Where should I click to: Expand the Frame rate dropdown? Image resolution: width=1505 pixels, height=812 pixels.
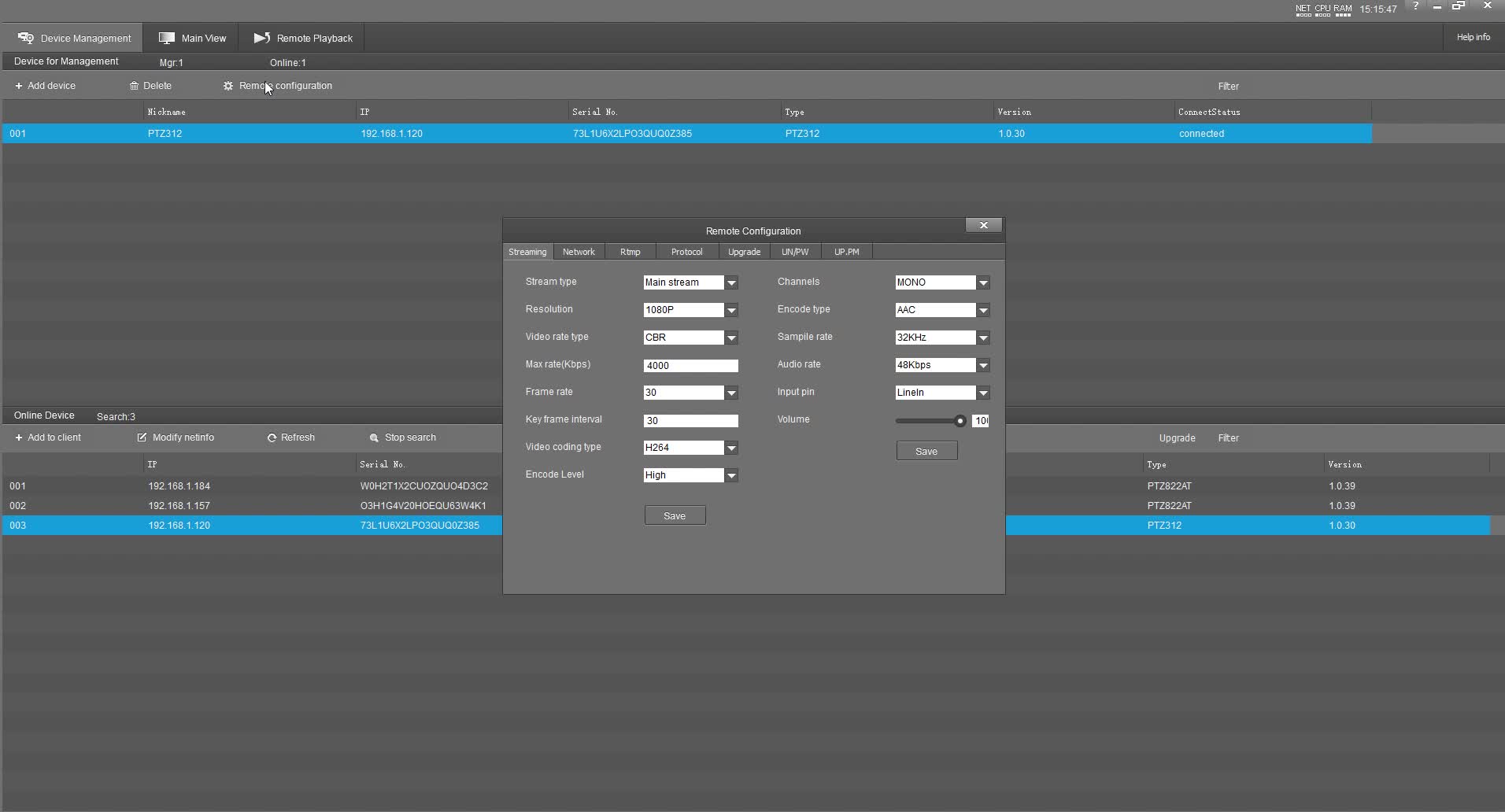click(x=731, y=393)
